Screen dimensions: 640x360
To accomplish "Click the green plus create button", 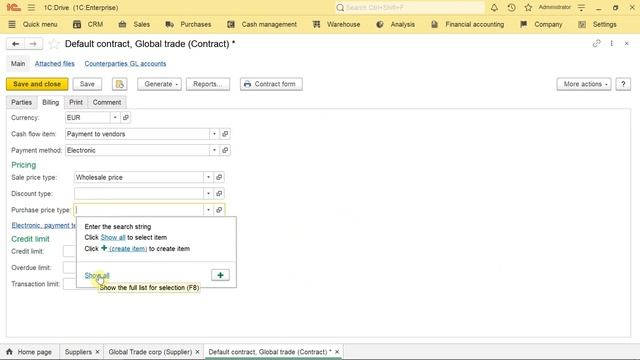I will [220, 275].
